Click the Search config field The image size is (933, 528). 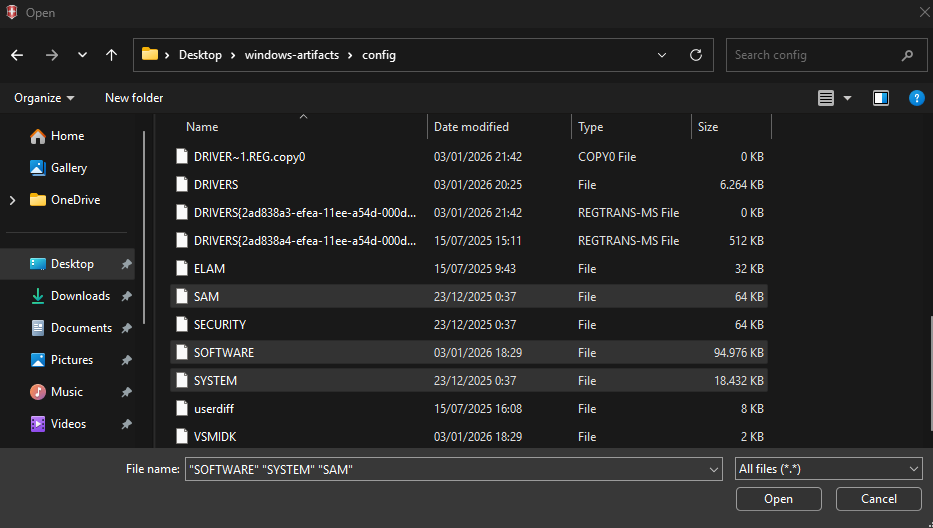815,55
